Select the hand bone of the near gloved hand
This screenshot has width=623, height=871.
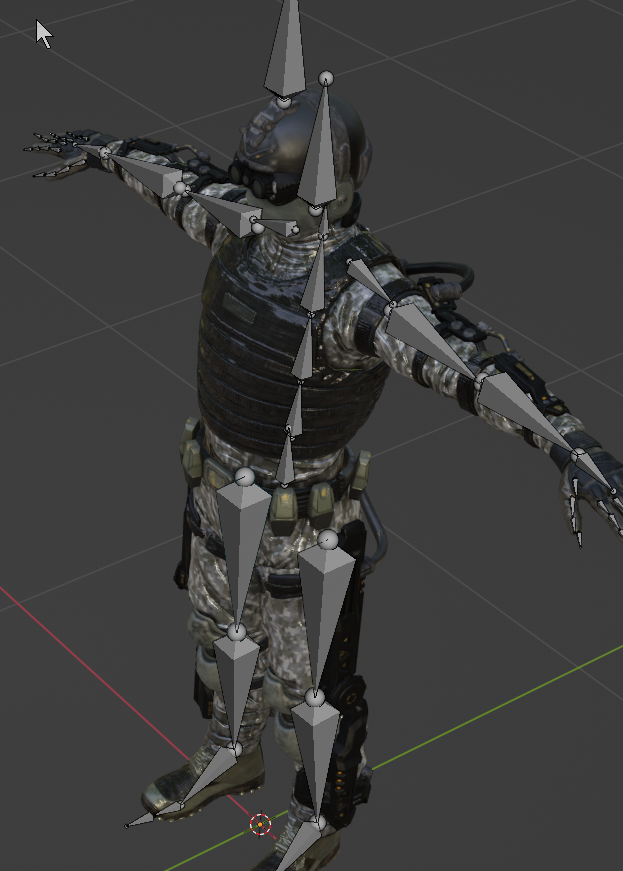(x=594, y=471)
